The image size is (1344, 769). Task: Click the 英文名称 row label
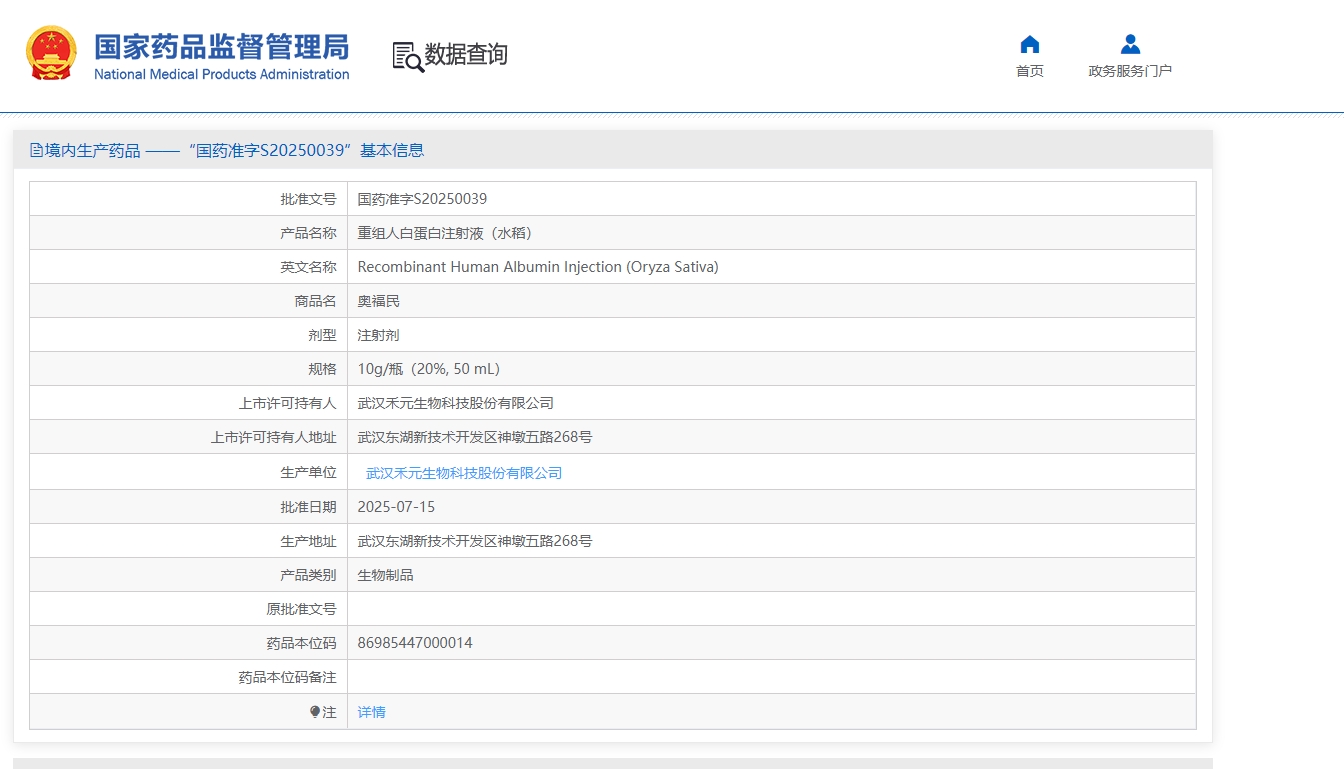point(308,267)
